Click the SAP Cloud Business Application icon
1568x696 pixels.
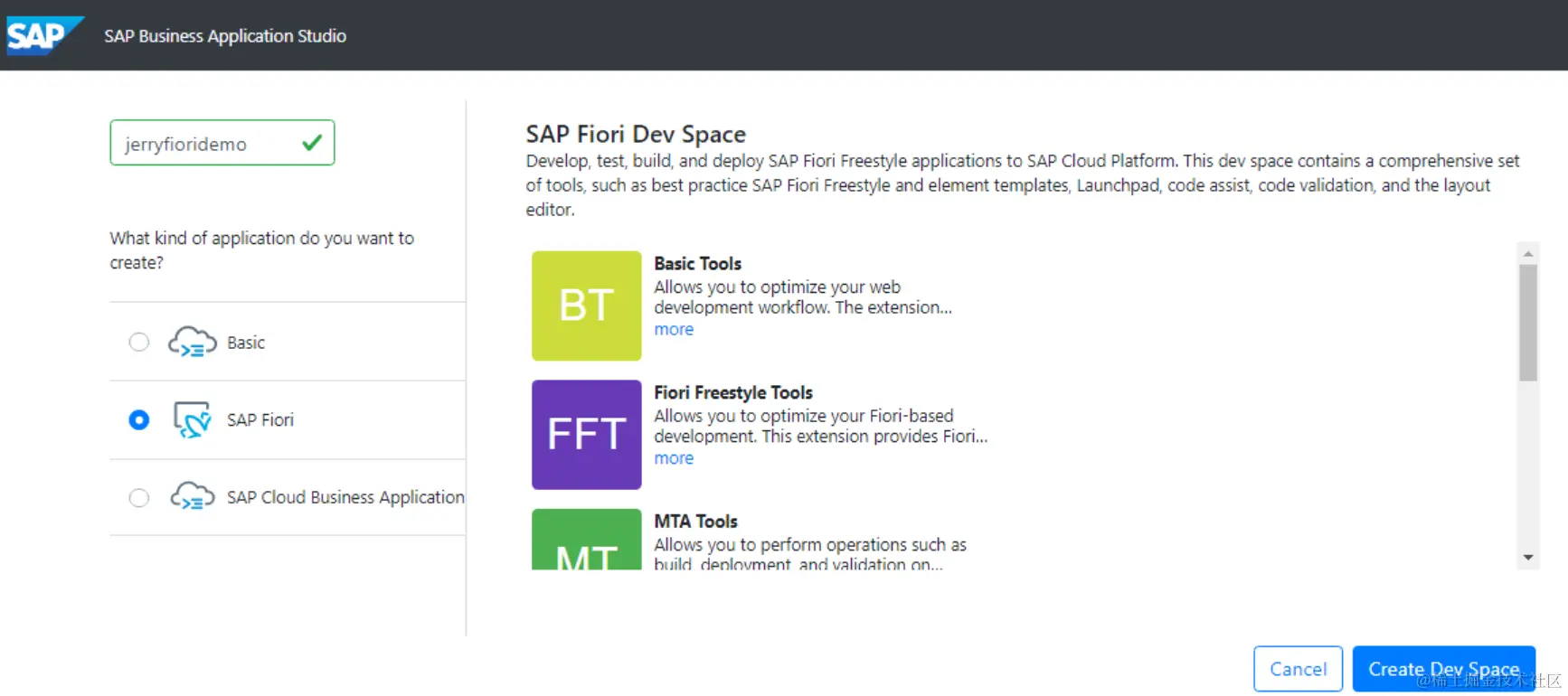coord(192,497)
